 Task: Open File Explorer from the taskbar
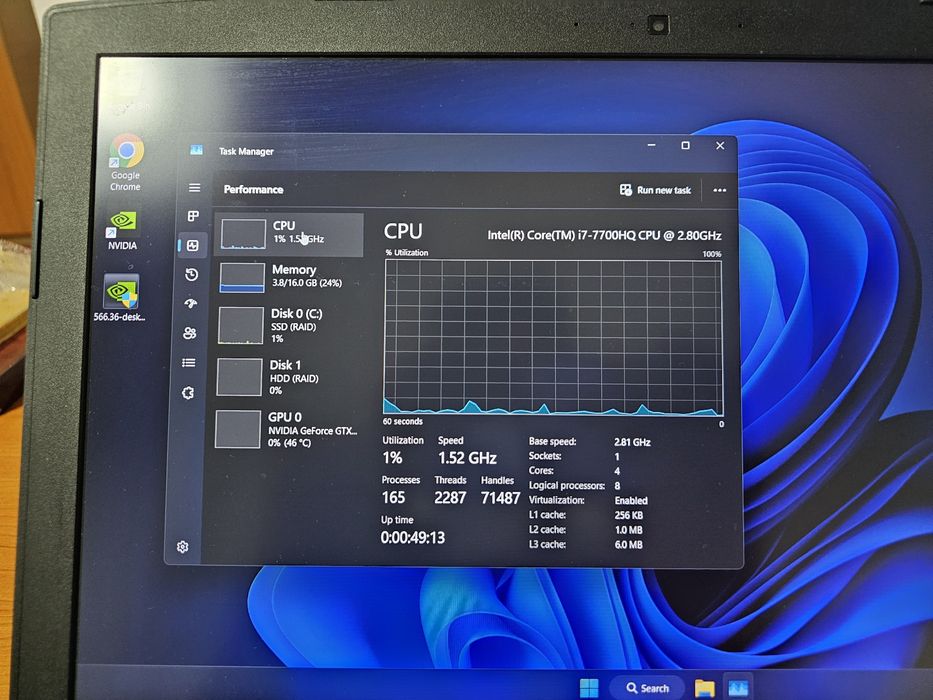pyautogui.click(x=705, y=688)
